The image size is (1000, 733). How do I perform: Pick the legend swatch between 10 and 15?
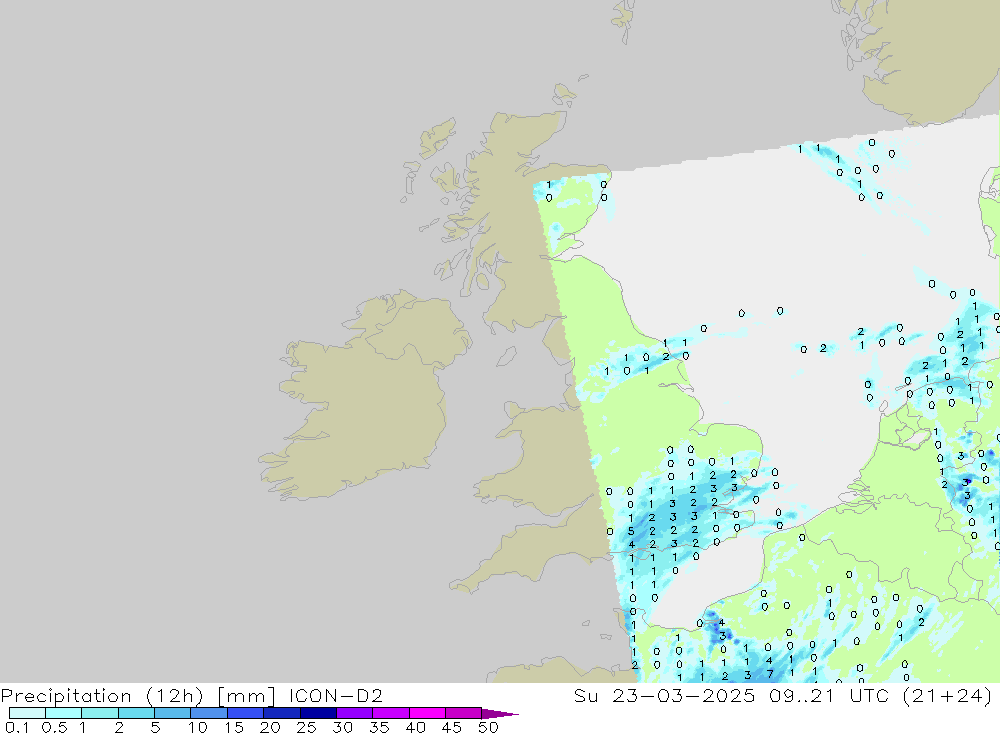pos(209,713)
